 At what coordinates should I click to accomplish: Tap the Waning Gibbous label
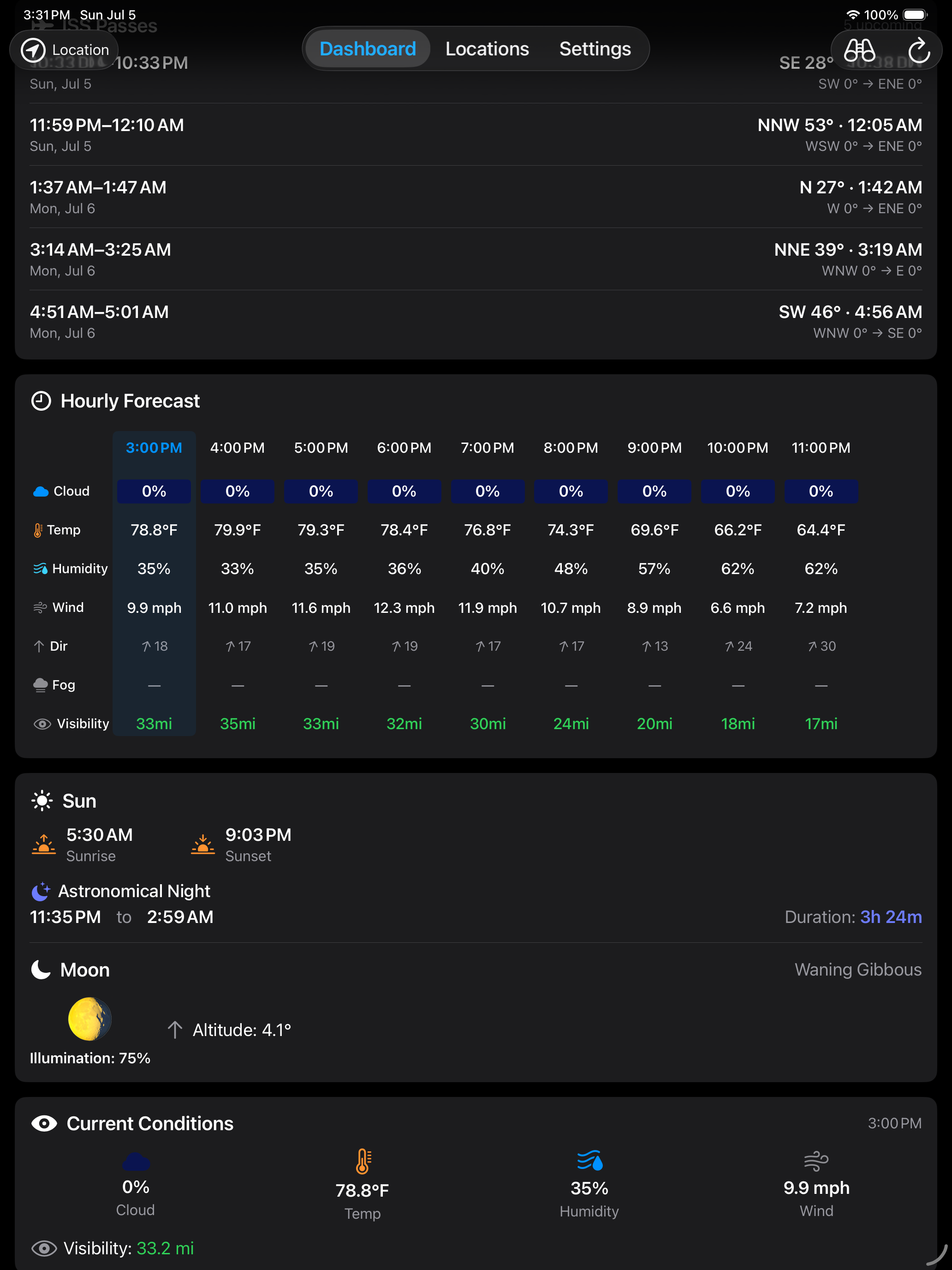pyautogui.click(x=858, y=970)
